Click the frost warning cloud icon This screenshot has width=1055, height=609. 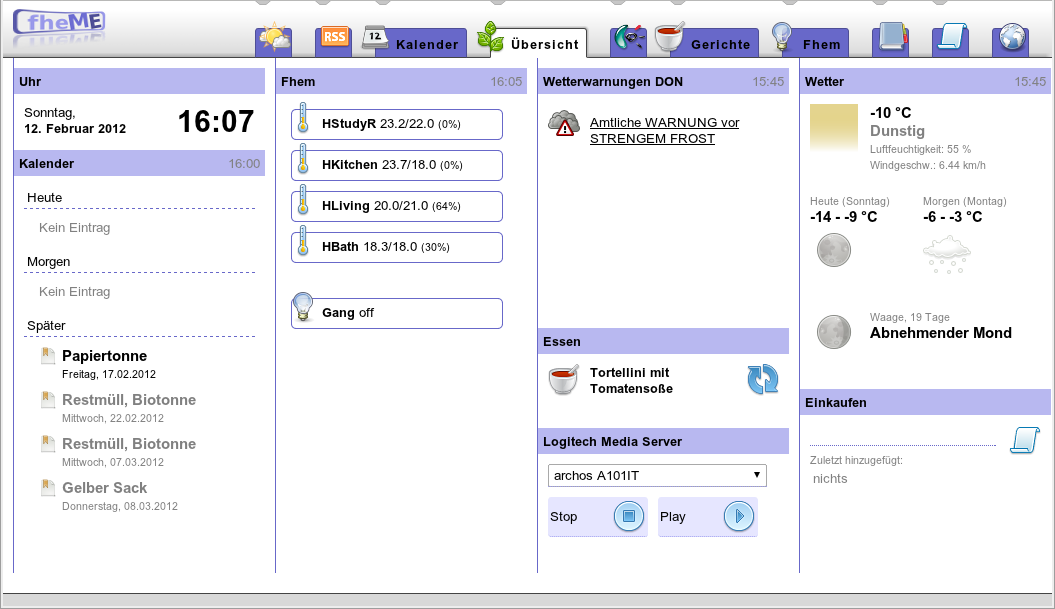coord(564,124)
